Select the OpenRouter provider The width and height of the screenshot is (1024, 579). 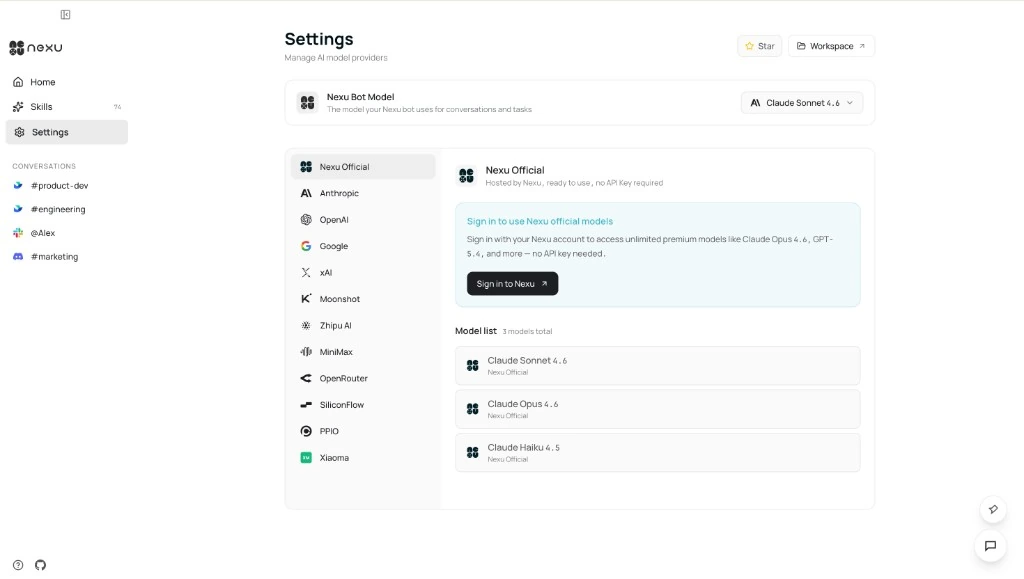(344, 378)
